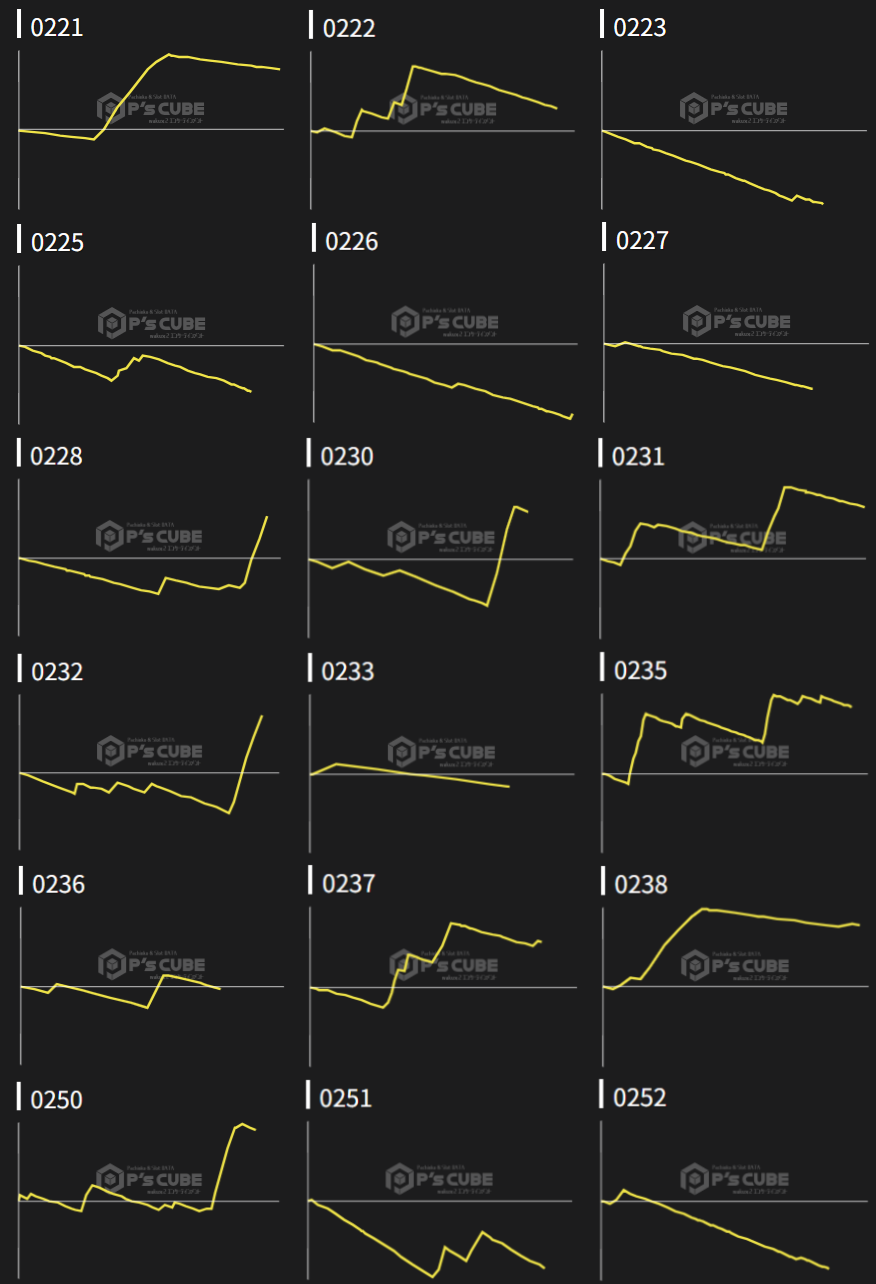Select the 0222 slump graph

click(x=441, y=125)
